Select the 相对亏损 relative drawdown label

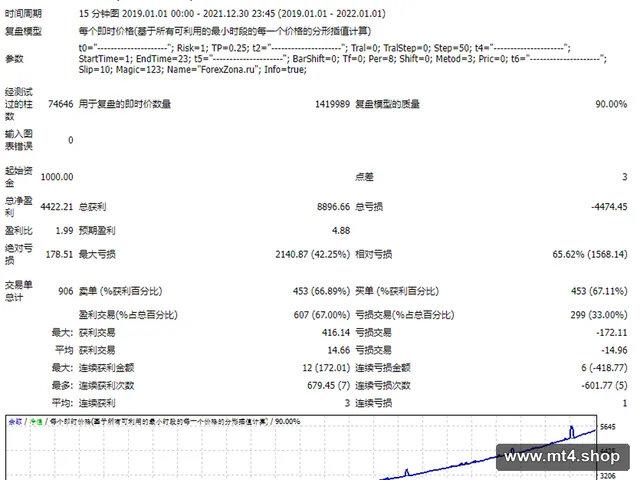tap(373, 254)
